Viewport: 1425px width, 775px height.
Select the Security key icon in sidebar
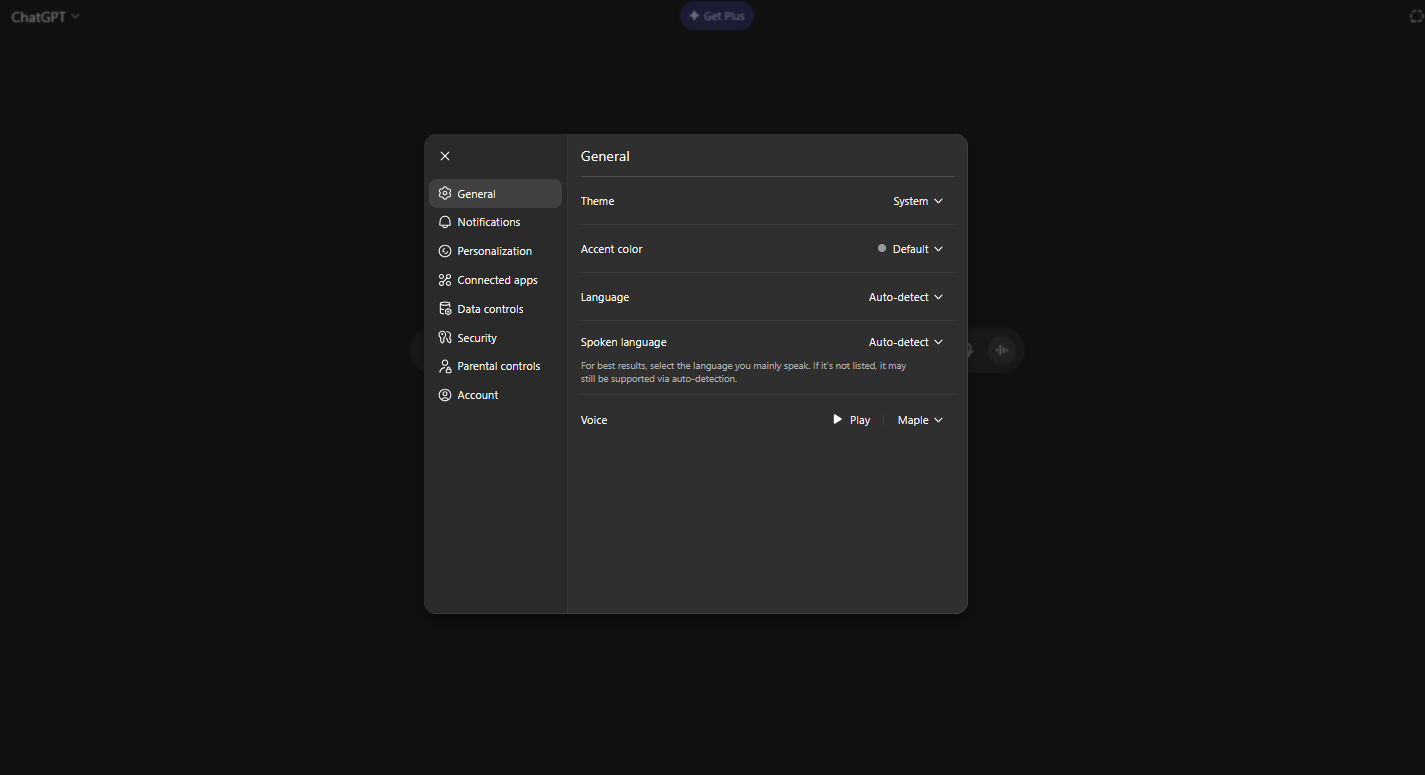[x=445, y=337]
